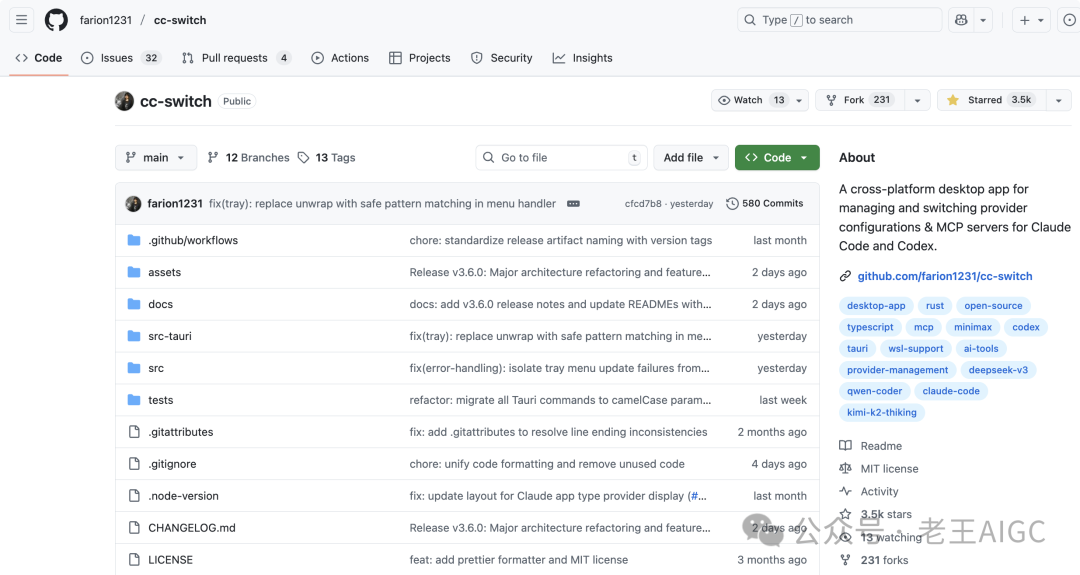Click the Readme book icon

click(x=845, y=446)
